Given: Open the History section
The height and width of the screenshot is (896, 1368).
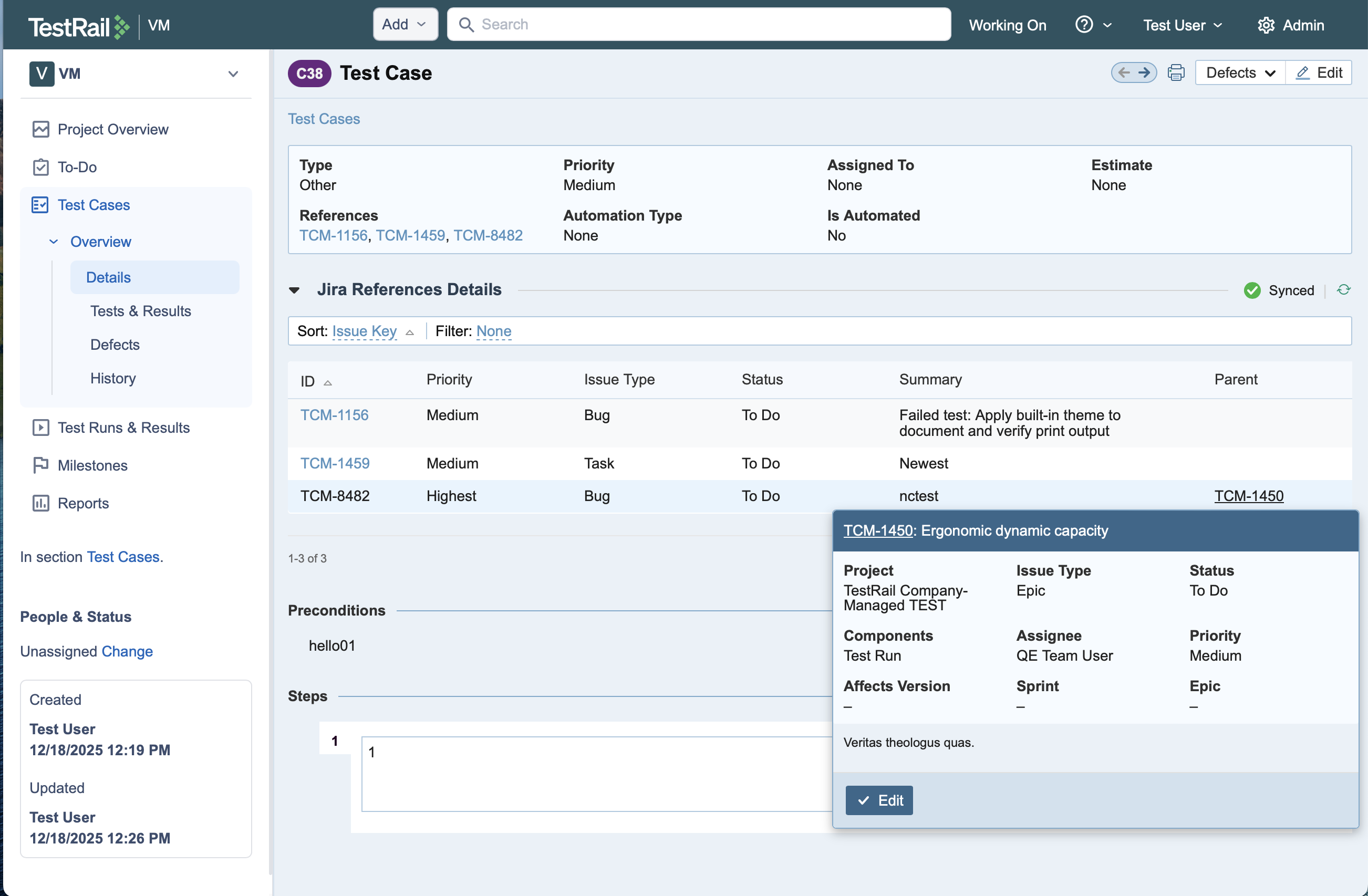Looking at the screenshot, I should [x=113, y=378].
